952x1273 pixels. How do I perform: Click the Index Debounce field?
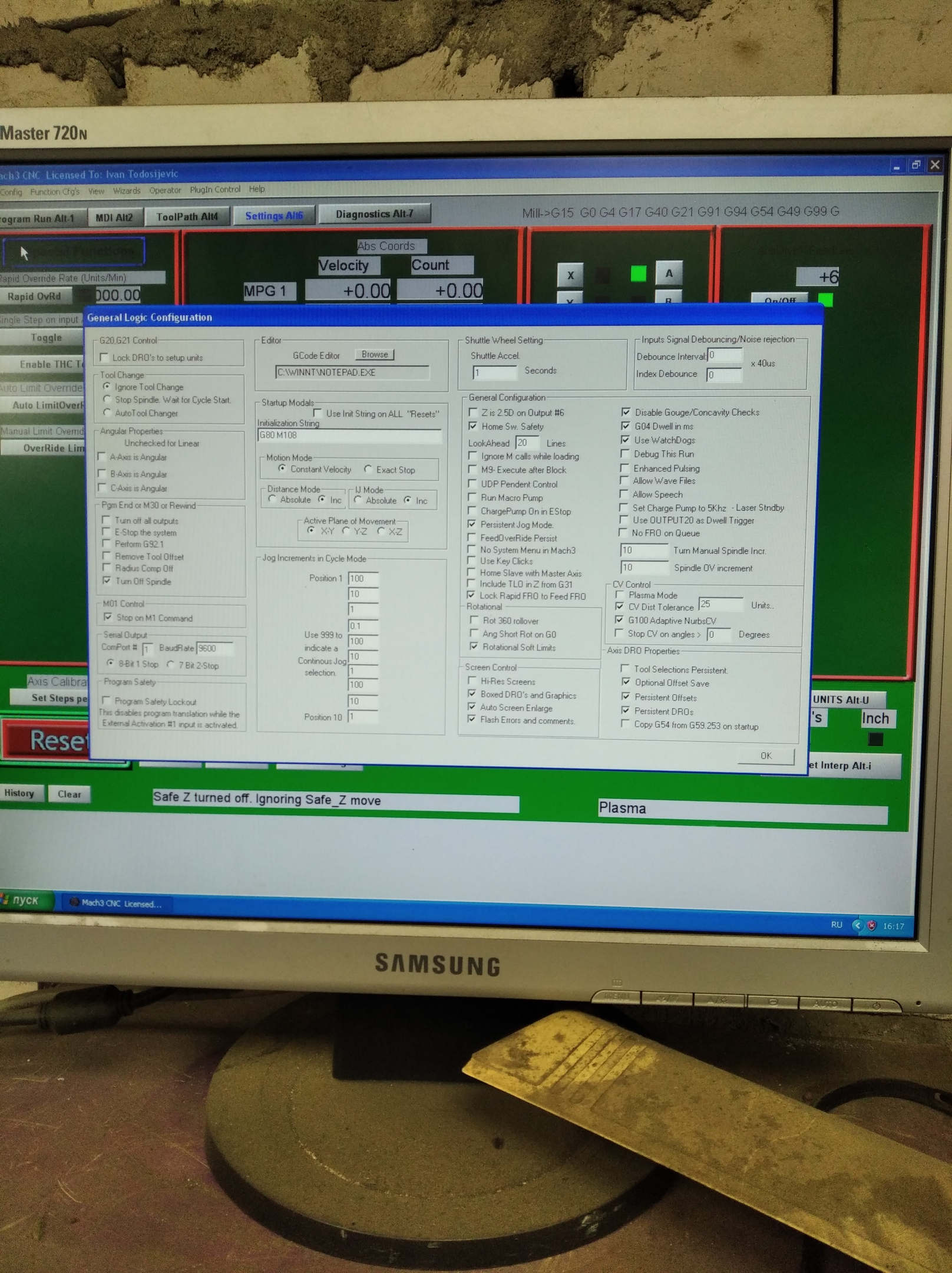click(x=724, y=375)
